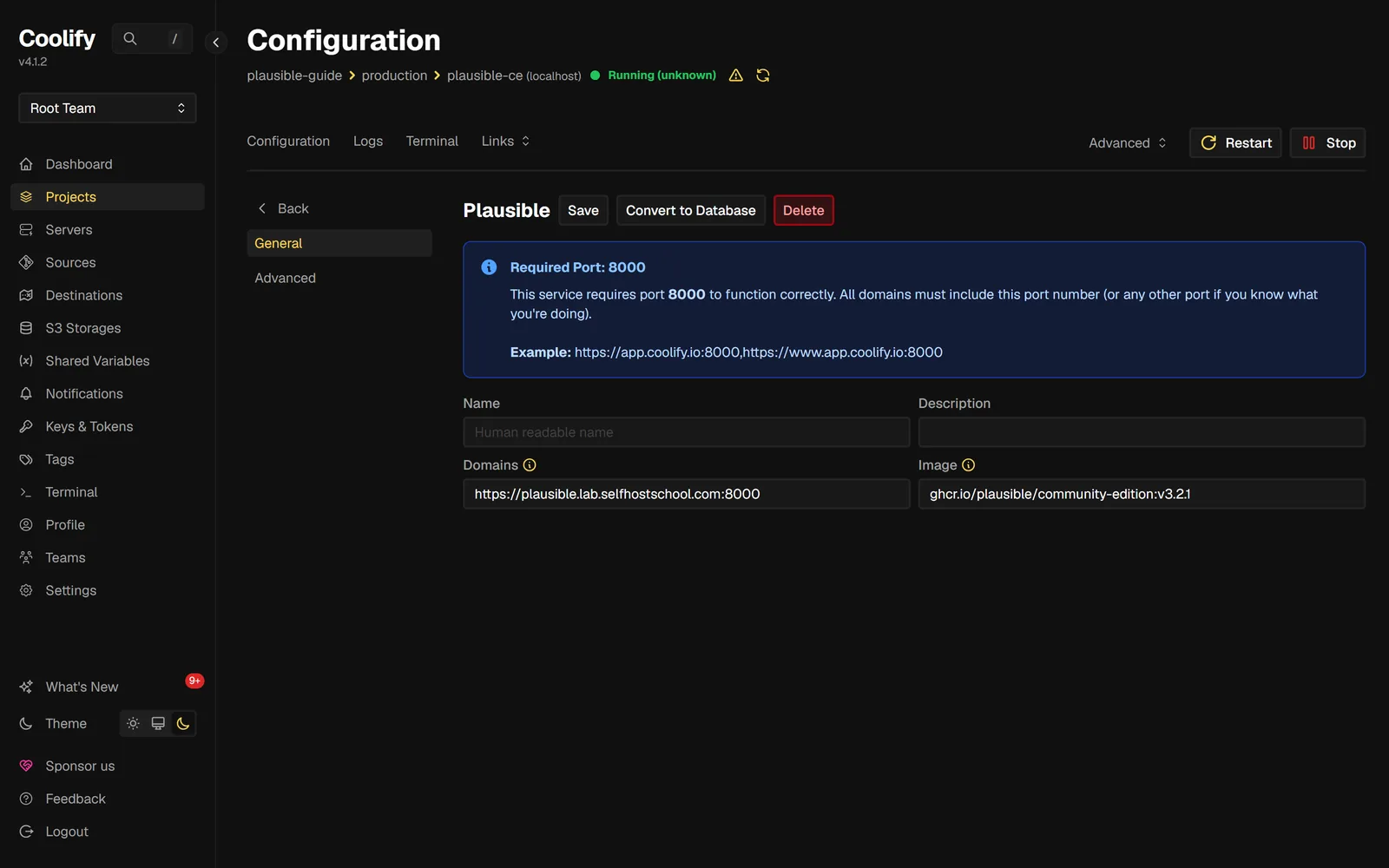Open the Logs tab

click(x=368, y=141)
